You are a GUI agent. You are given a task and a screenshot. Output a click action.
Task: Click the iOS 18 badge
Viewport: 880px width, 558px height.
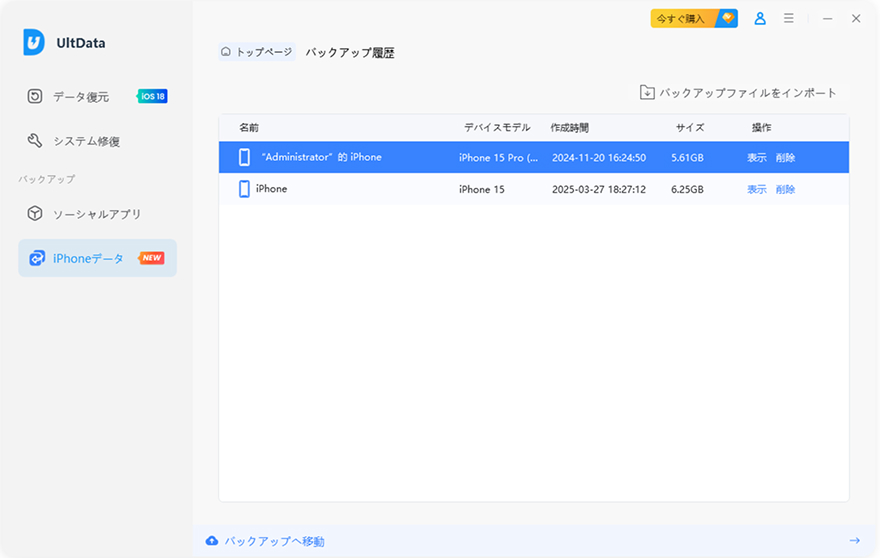(x=153, y=97)
